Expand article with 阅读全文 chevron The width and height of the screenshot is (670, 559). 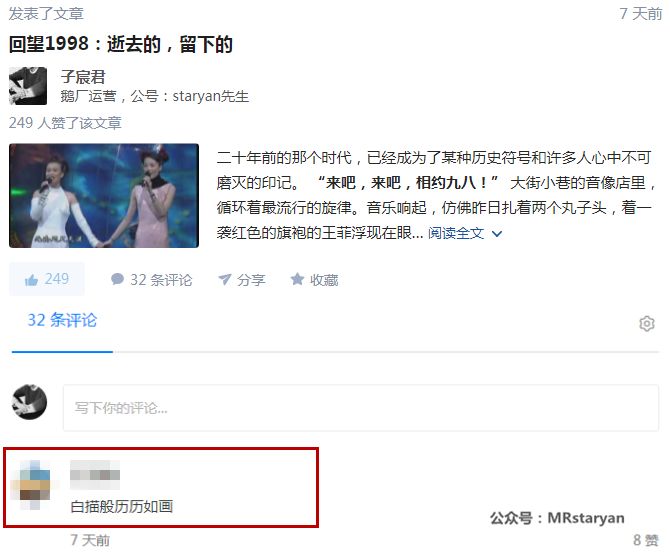pyautogui.click(x=497, y=234)
